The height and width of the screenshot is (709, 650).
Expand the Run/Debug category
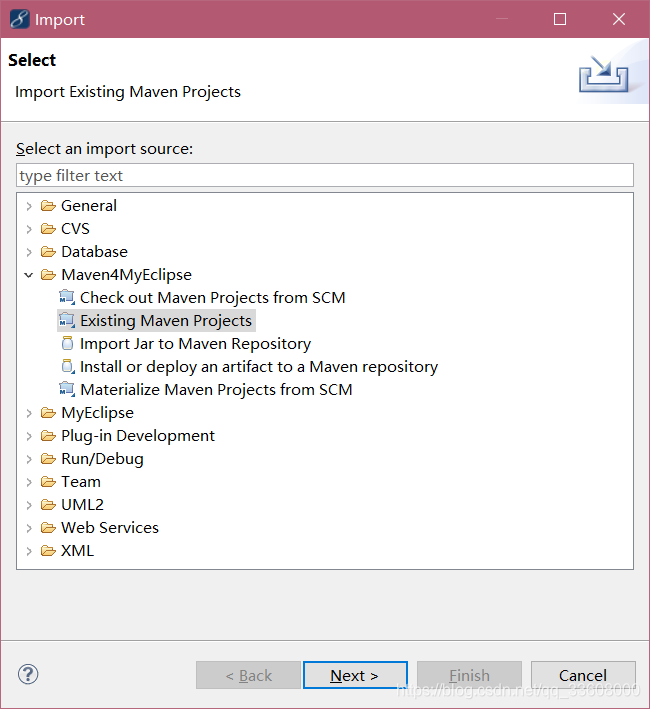point(29,459)
